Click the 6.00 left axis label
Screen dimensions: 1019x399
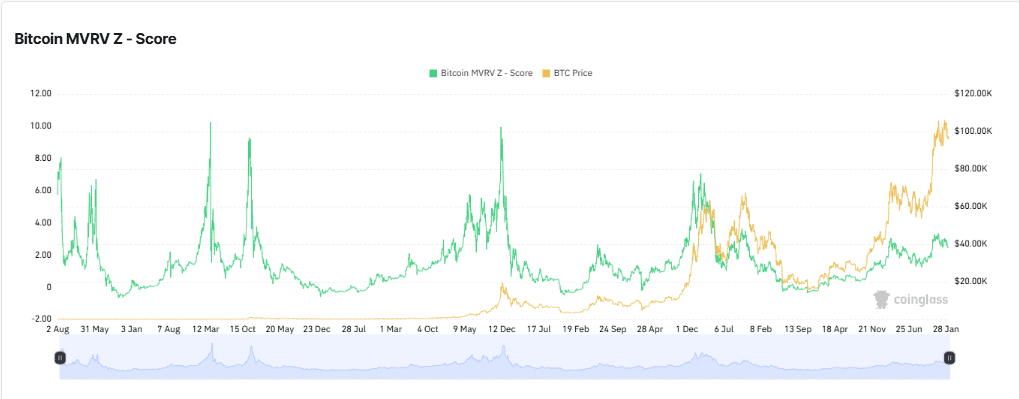click(x=42, y=190)
